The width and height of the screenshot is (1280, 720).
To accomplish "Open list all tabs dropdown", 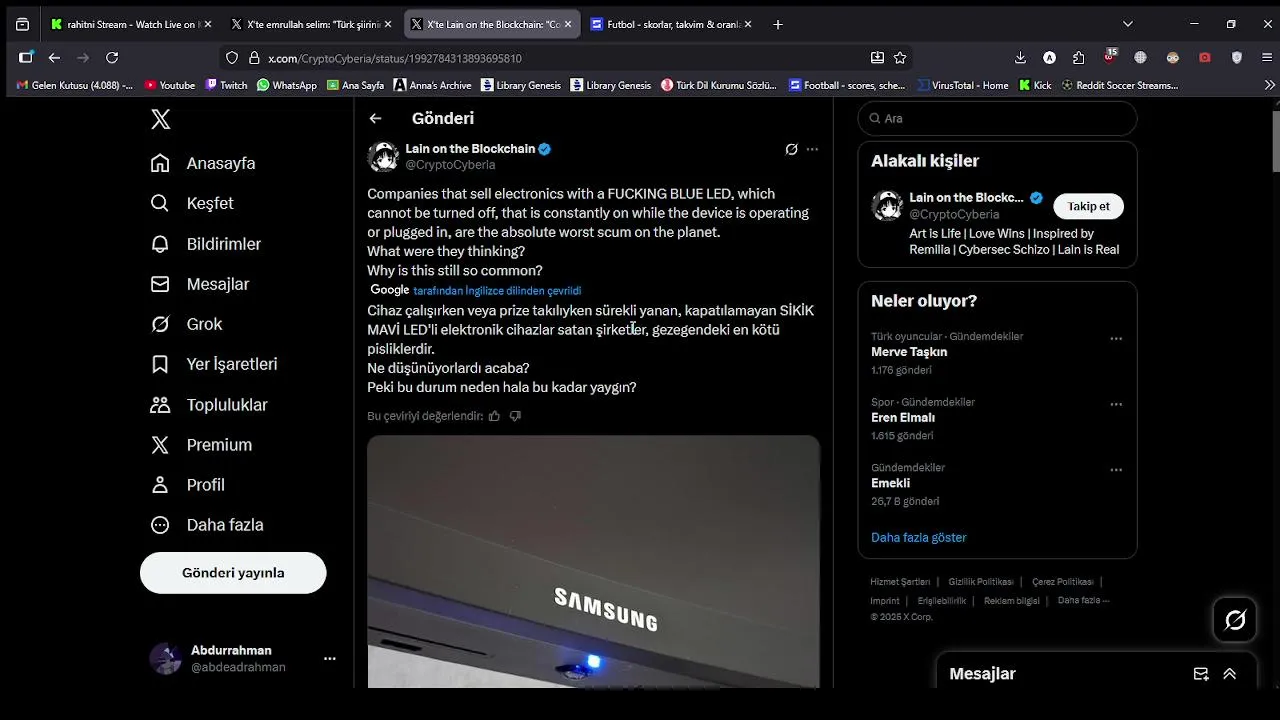I will [x=1128, y=24].
